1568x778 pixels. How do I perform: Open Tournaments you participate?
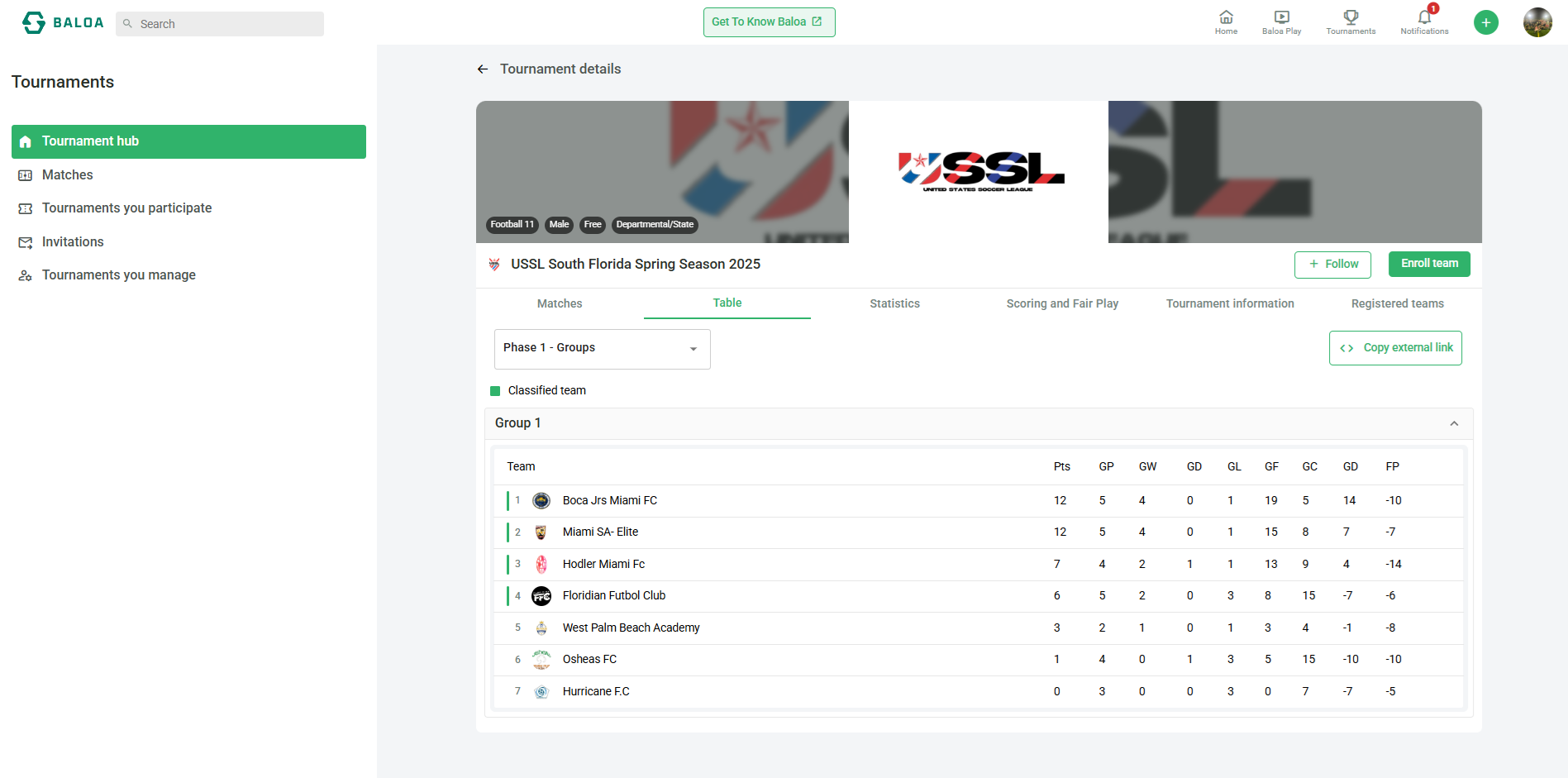click(x=188, y=208)
